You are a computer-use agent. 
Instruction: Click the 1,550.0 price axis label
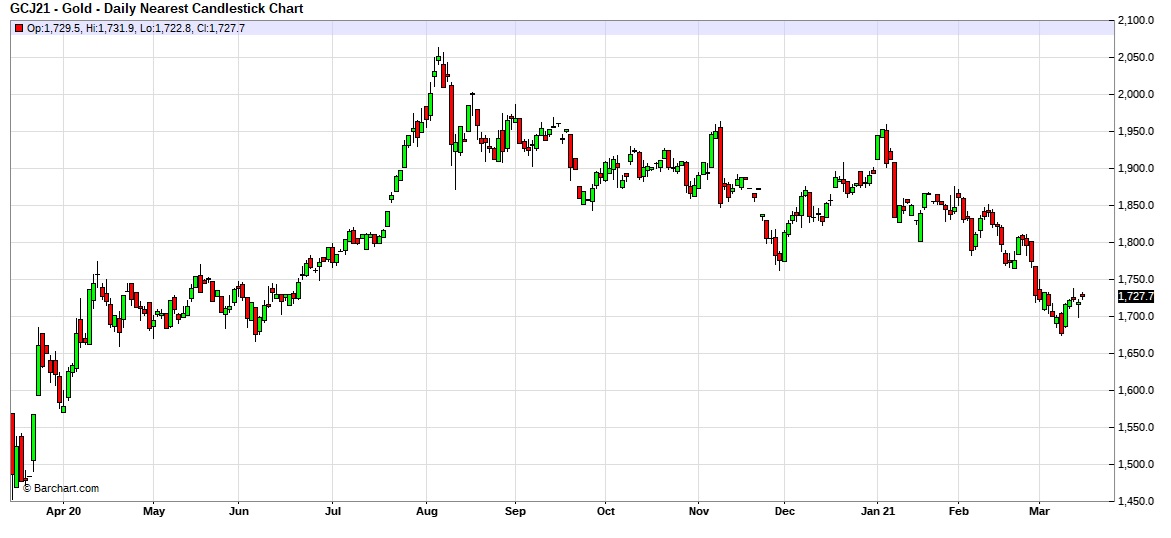coord(1137,427)
